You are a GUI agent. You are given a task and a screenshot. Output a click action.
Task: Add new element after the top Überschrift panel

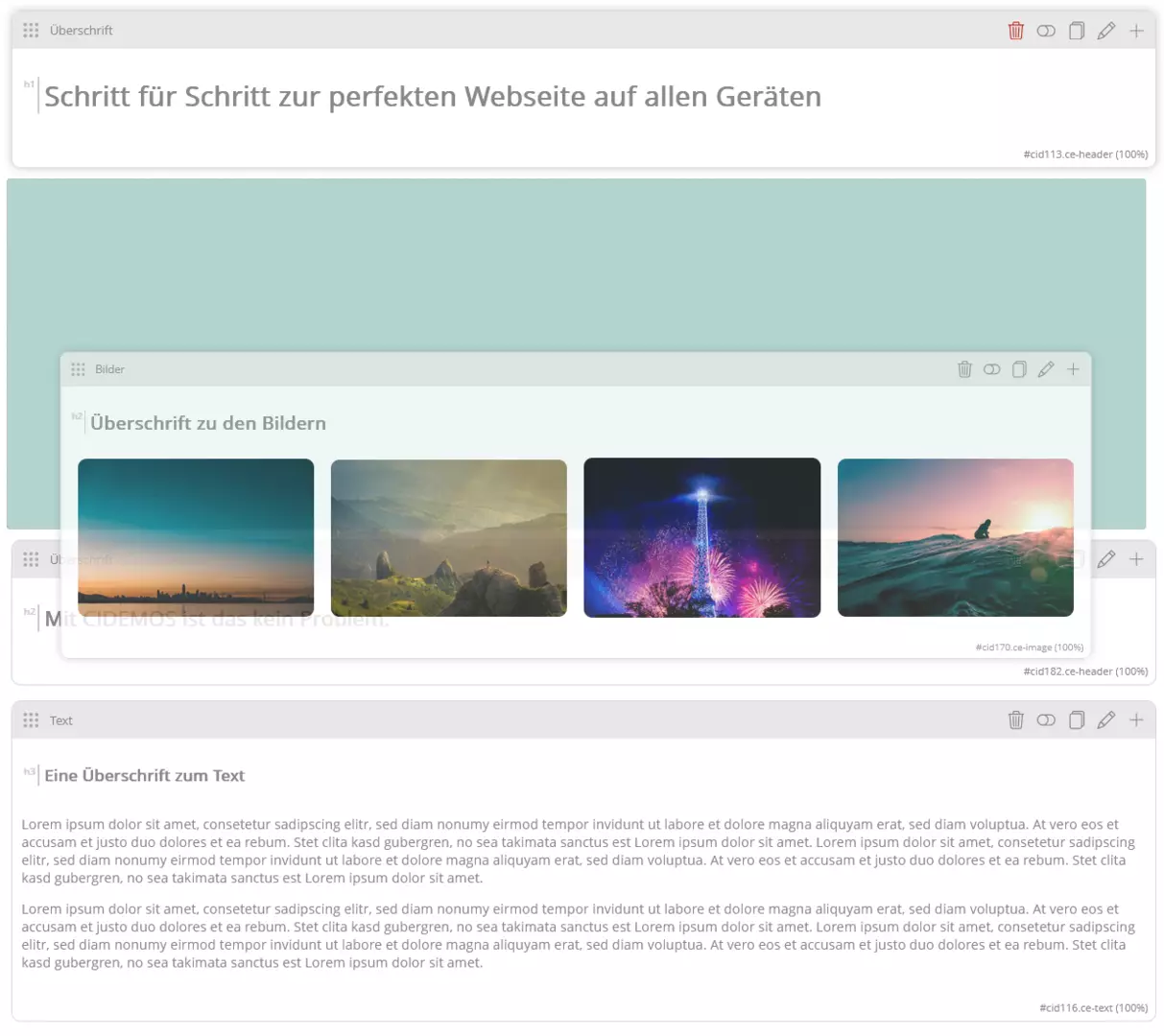click(x=1136, y=31)
